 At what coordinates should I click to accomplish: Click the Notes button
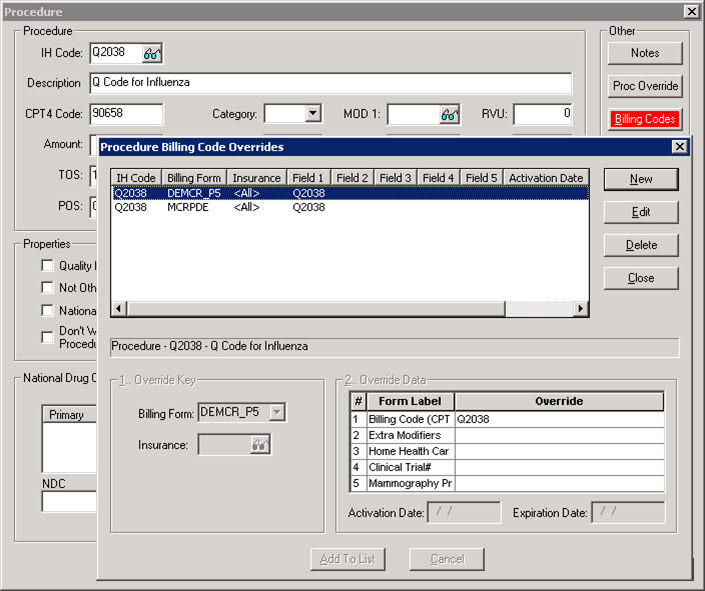645,53
